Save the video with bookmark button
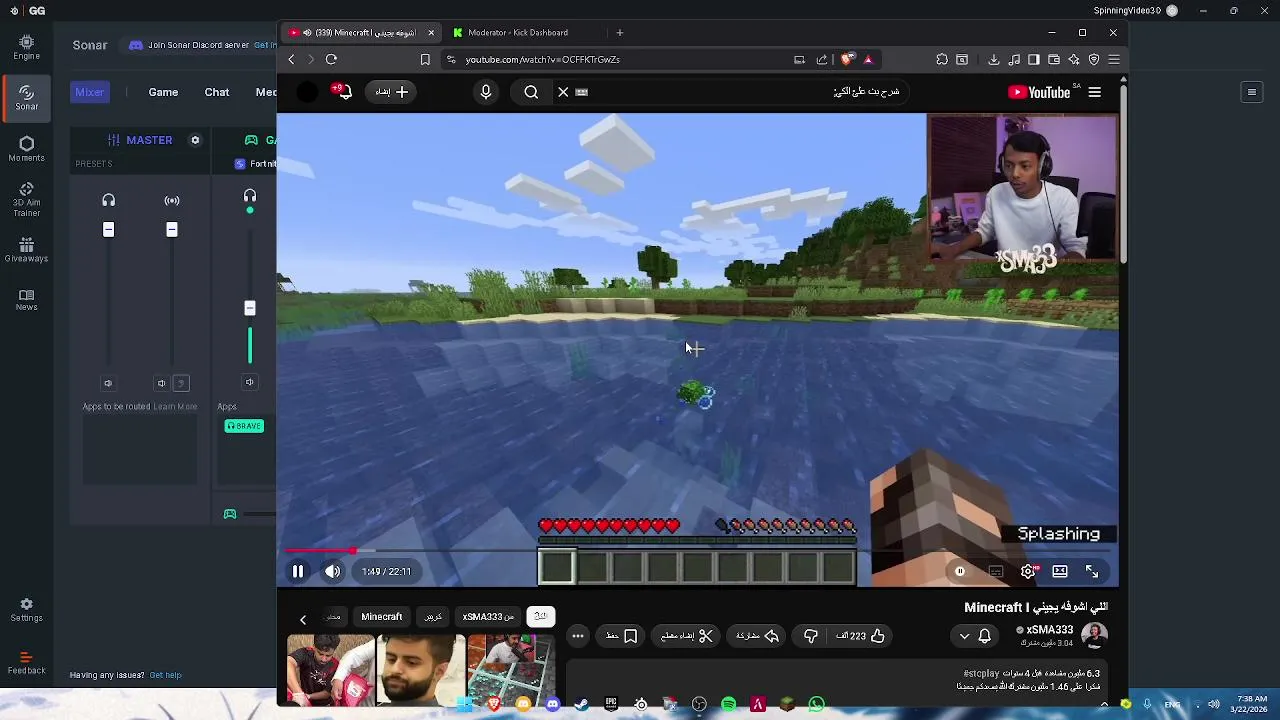This screenshot has height=720, width=1280. pyautogui.click(x=621, y=636)
